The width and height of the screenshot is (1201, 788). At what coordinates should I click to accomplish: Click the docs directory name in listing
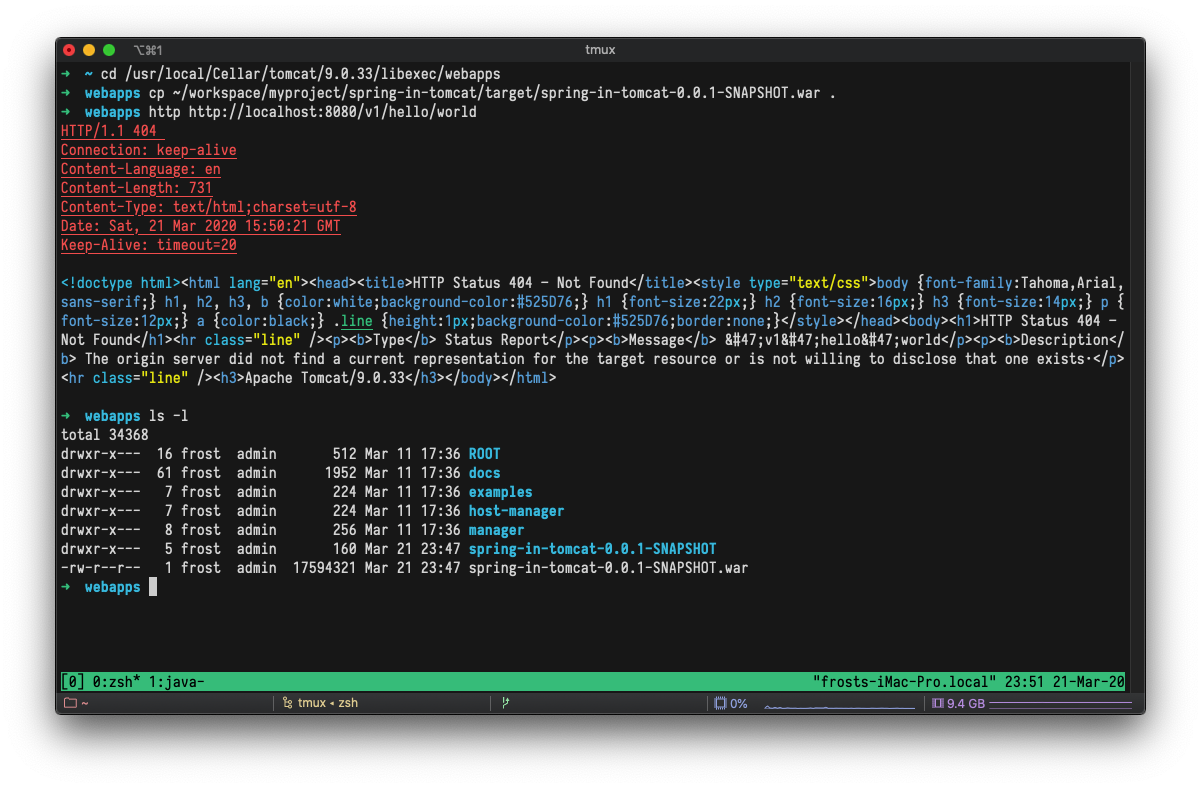[485, 473]
